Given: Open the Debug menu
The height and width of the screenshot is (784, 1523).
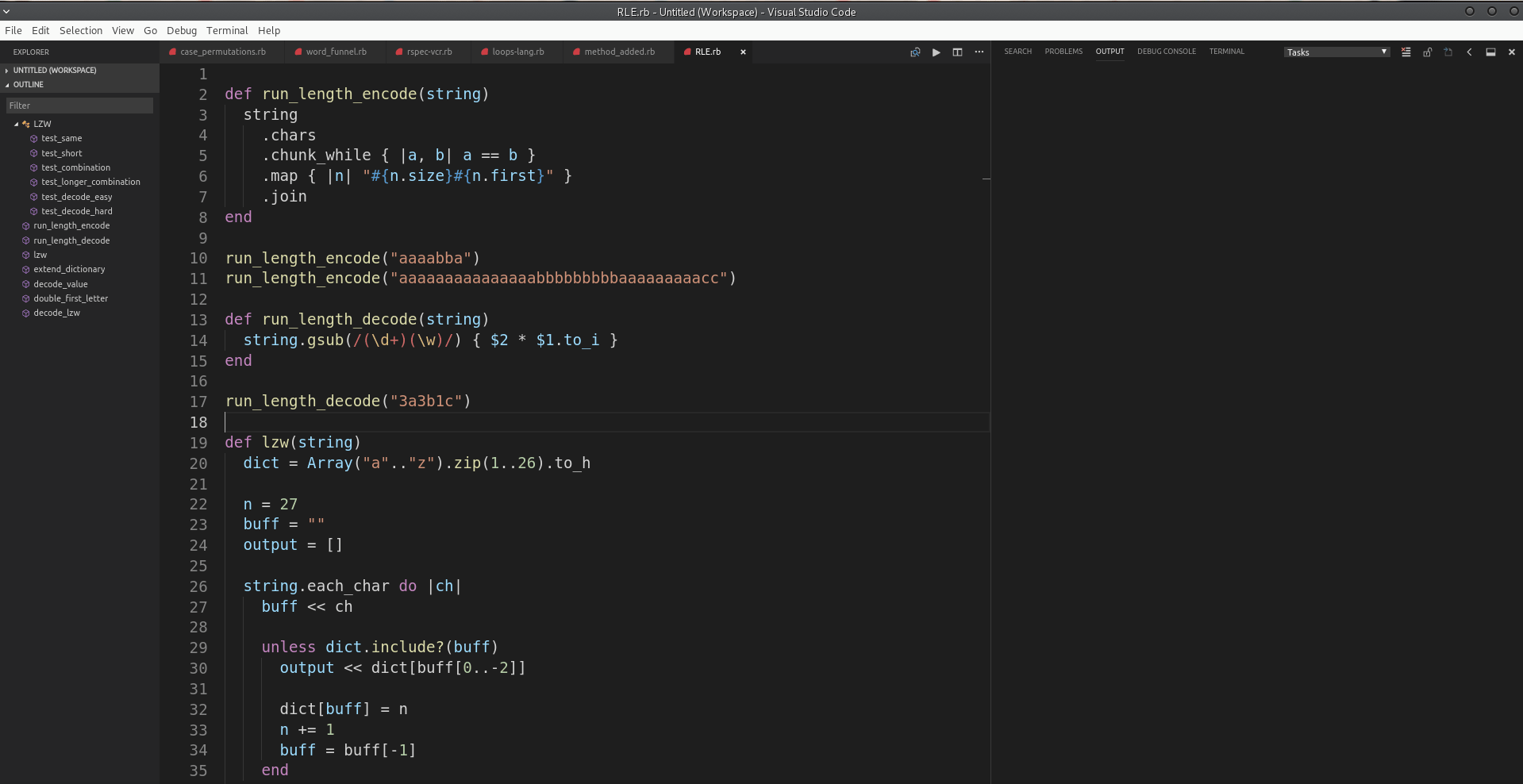Looking at the screenshot, I should [181, 31].
